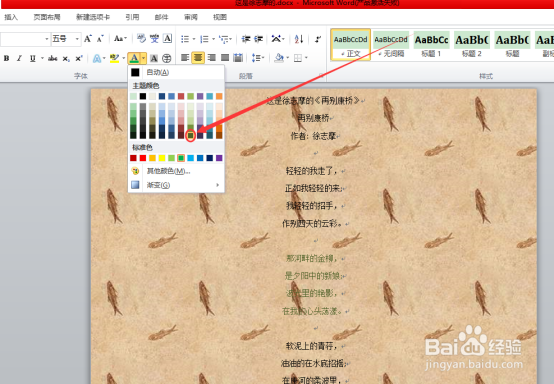The width and height of the screenshot is (554, 384).
Task: Apply the 正文 style
Action: pos(350,45)
